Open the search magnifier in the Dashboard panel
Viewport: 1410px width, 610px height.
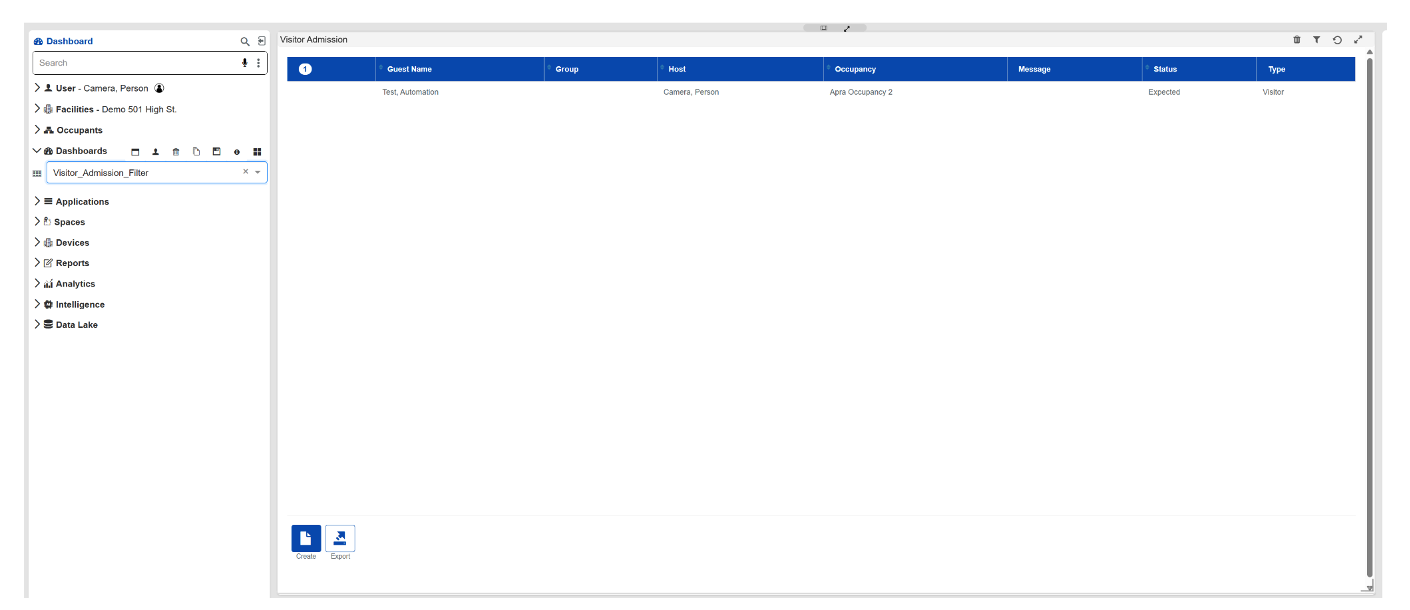pos(244,41)
